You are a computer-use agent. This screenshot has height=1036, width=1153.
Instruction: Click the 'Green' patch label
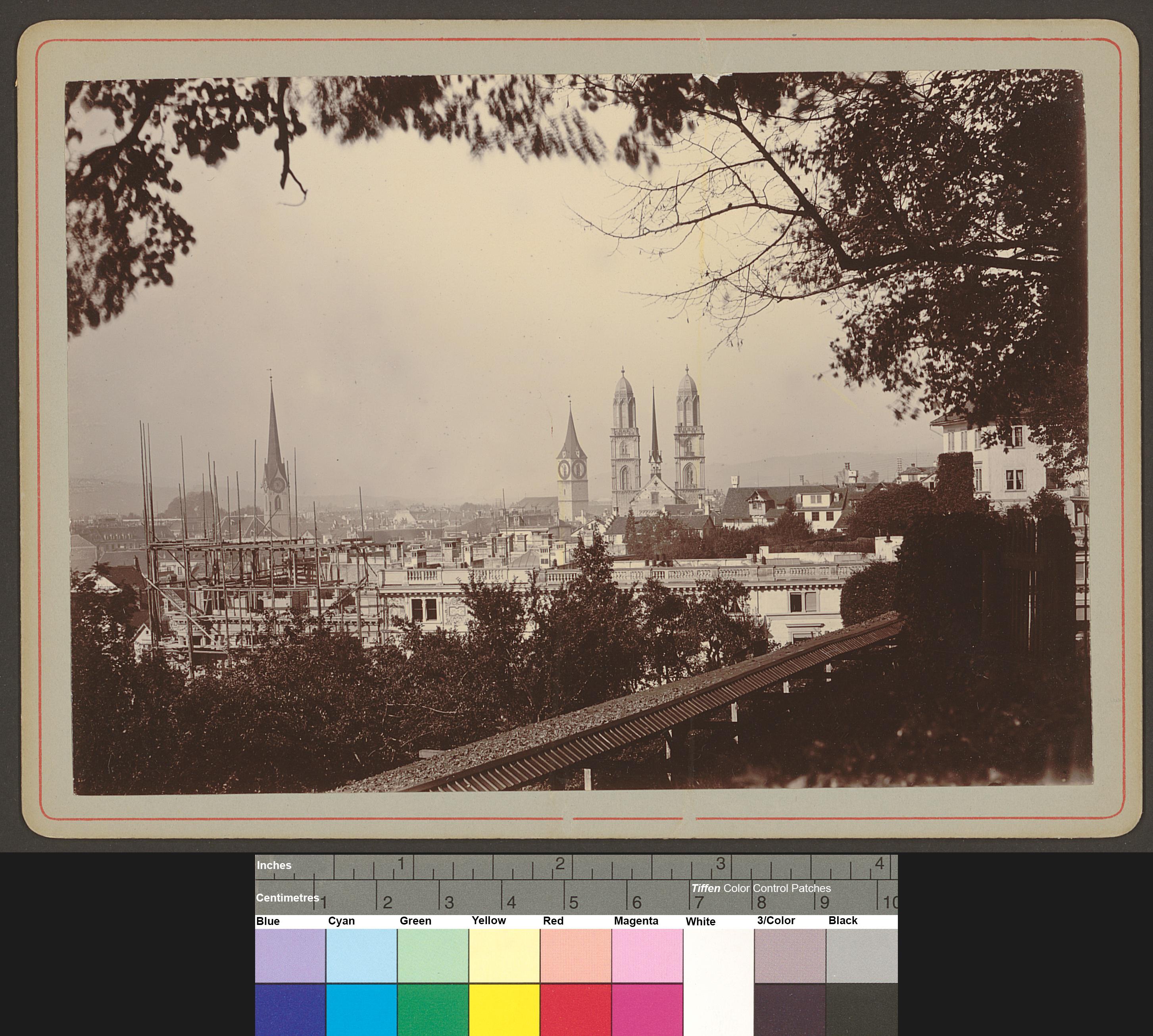coord(415,921)
